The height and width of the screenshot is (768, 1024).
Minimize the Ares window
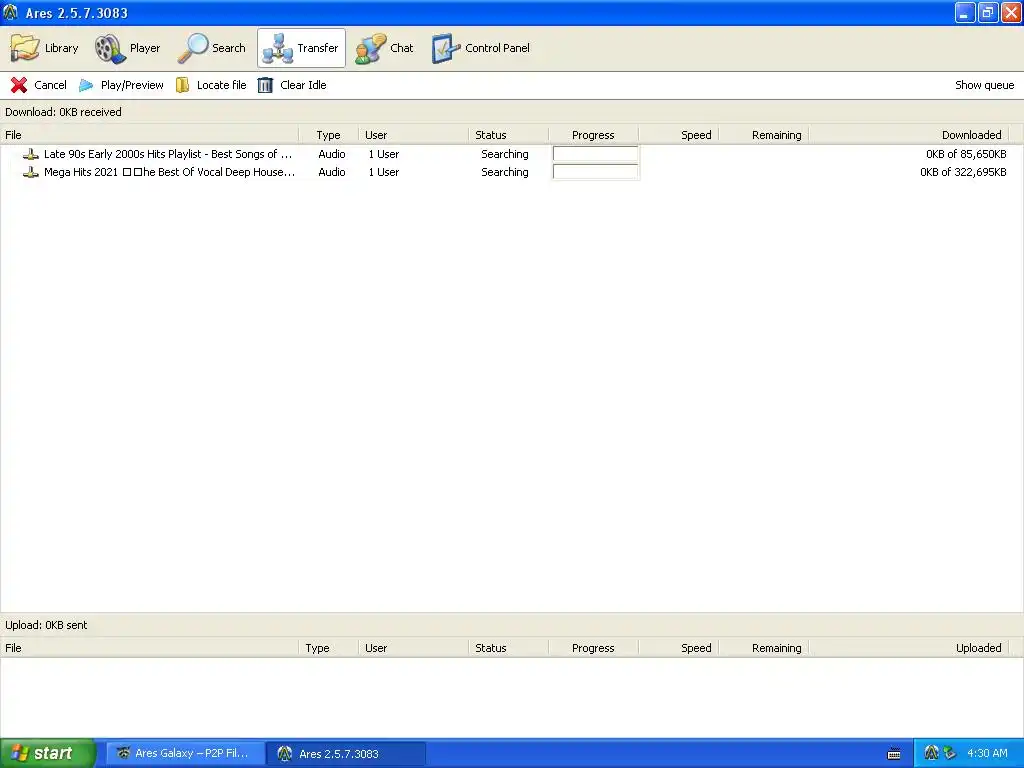point(965,12)
